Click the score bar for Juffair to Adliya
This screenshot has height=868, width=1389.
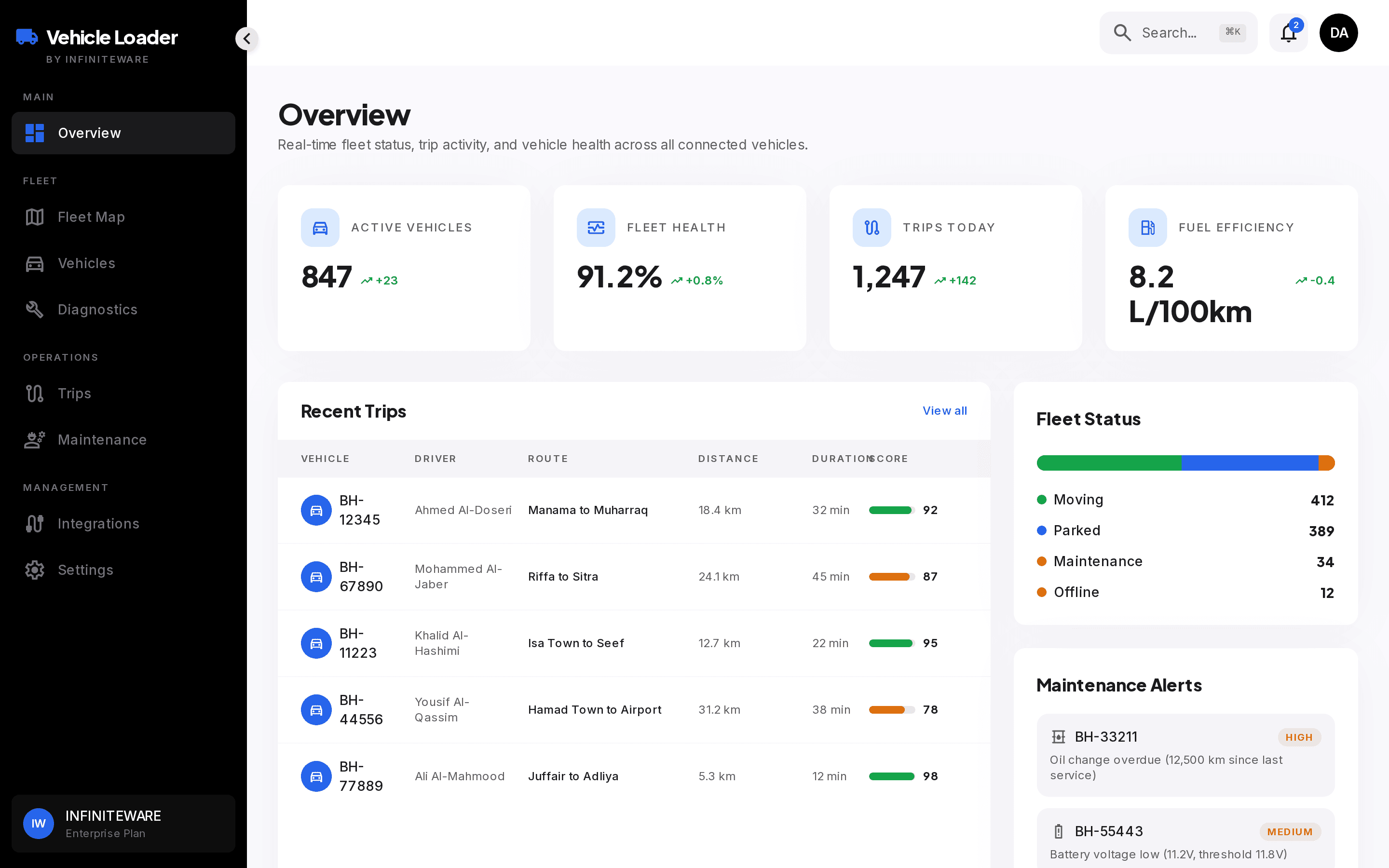892,777
